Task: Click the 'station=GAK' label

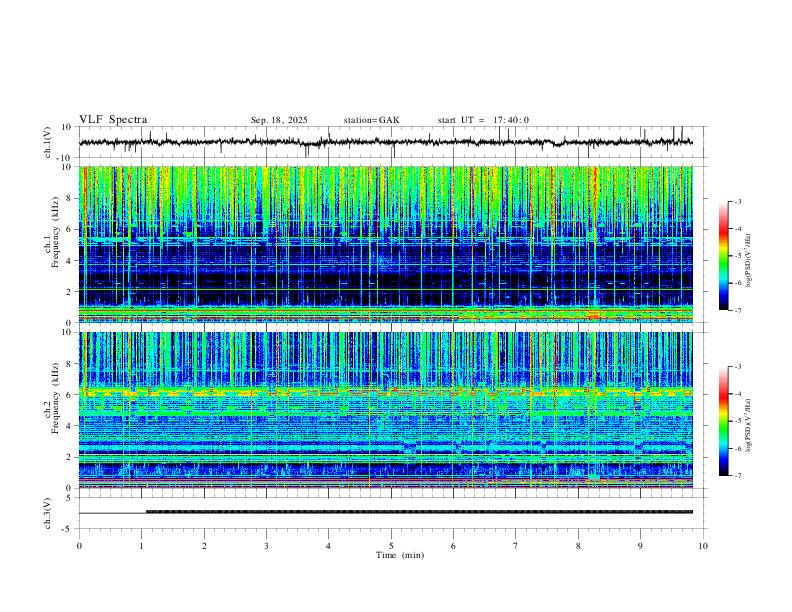Action: (x=371, y=120)
